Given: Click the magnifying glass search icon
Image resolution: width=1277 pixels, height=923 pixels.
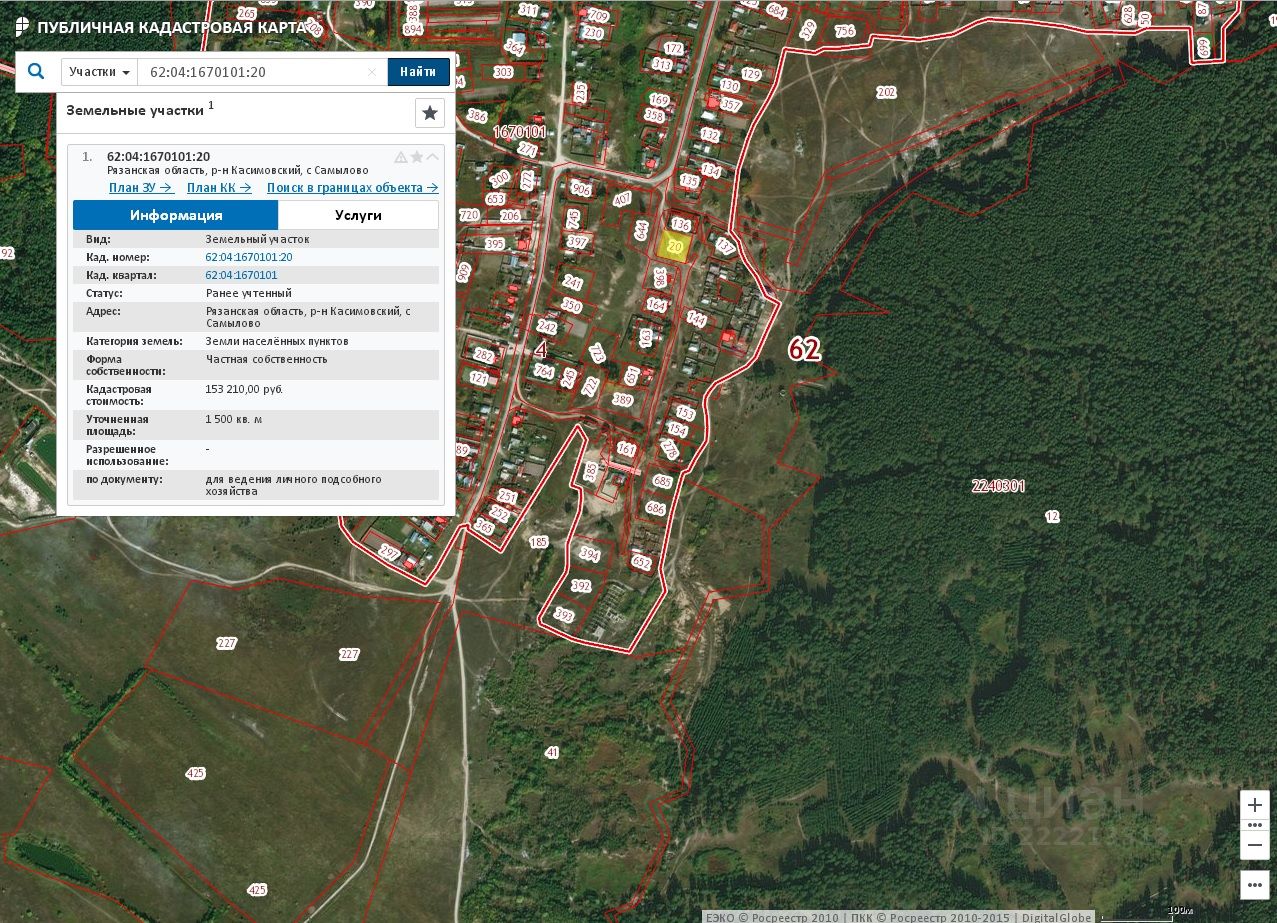Looking at the screenshot, I should [x=36, y=71].
